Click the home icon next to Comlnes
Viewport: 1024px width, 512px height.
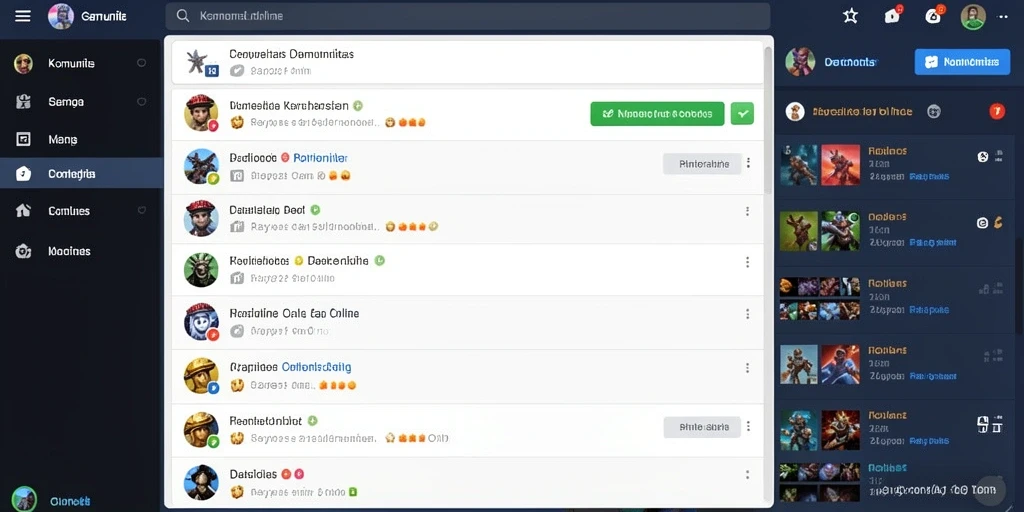point(23,210)
